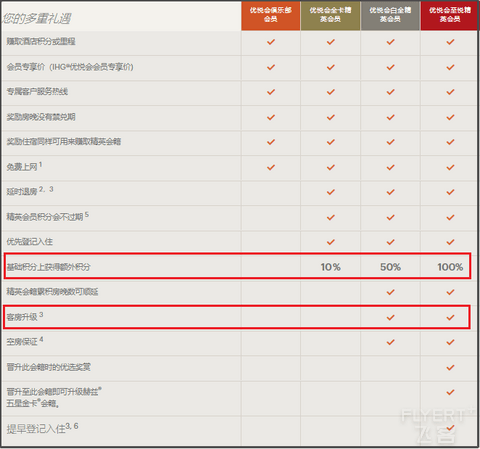Click the 优悦会金卡精英会员 gold column header
The image size is (480, 449).
pos(330,15)
